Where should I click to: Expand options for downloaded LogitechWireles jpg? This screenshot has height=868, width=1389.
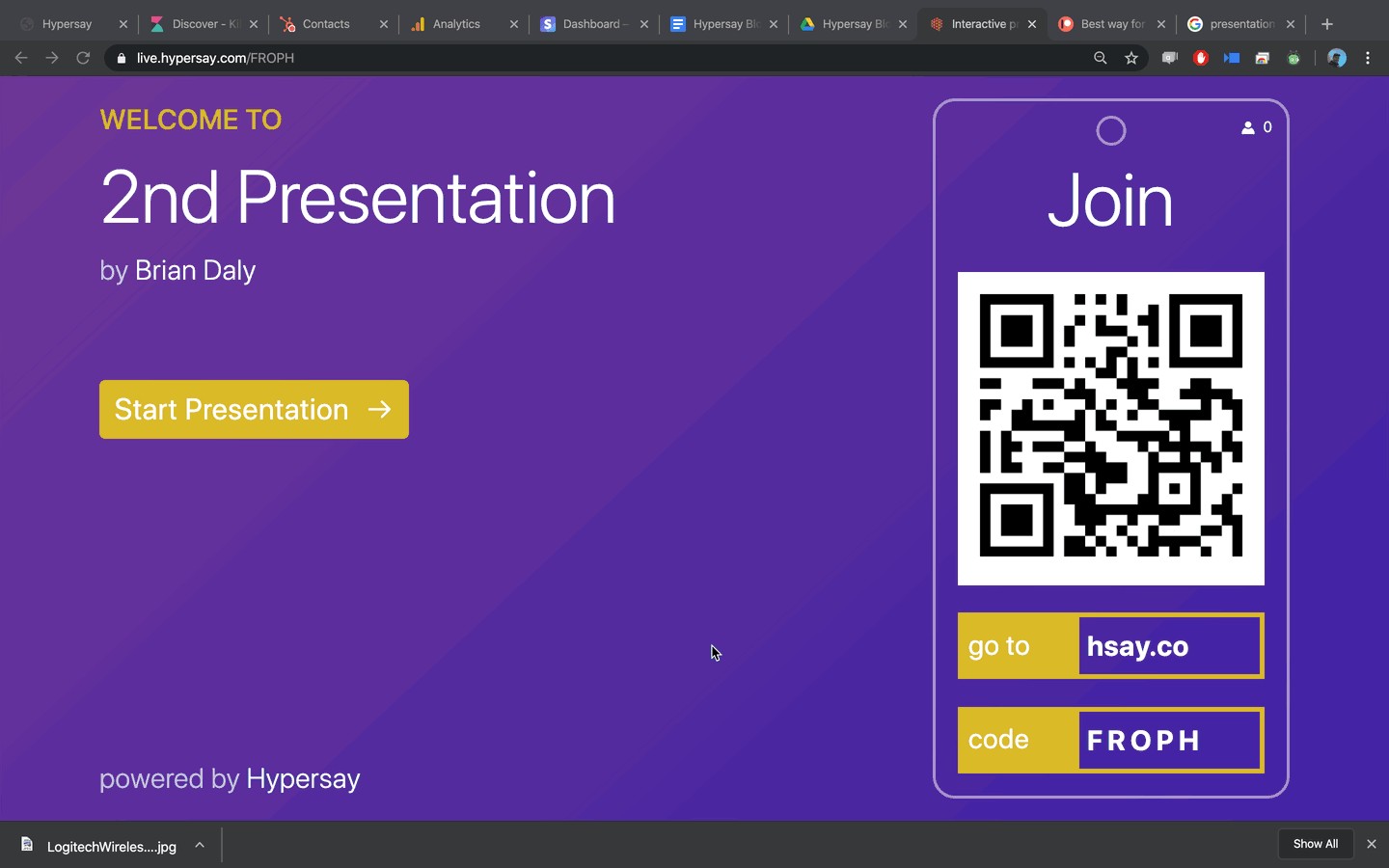click(x=200, y=845)
